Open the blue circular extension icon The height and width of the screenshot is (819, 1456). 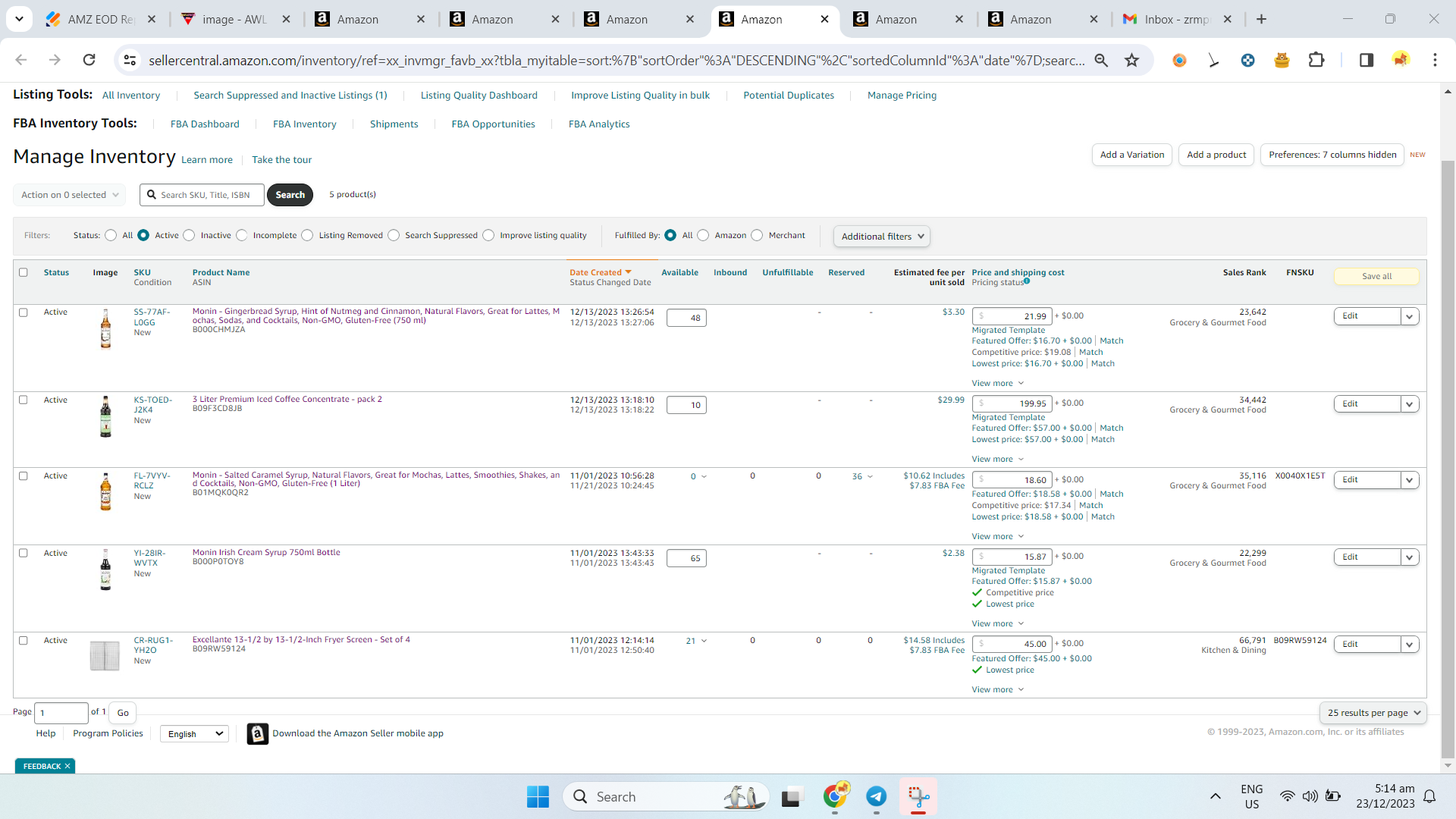tap(1247, 60)
